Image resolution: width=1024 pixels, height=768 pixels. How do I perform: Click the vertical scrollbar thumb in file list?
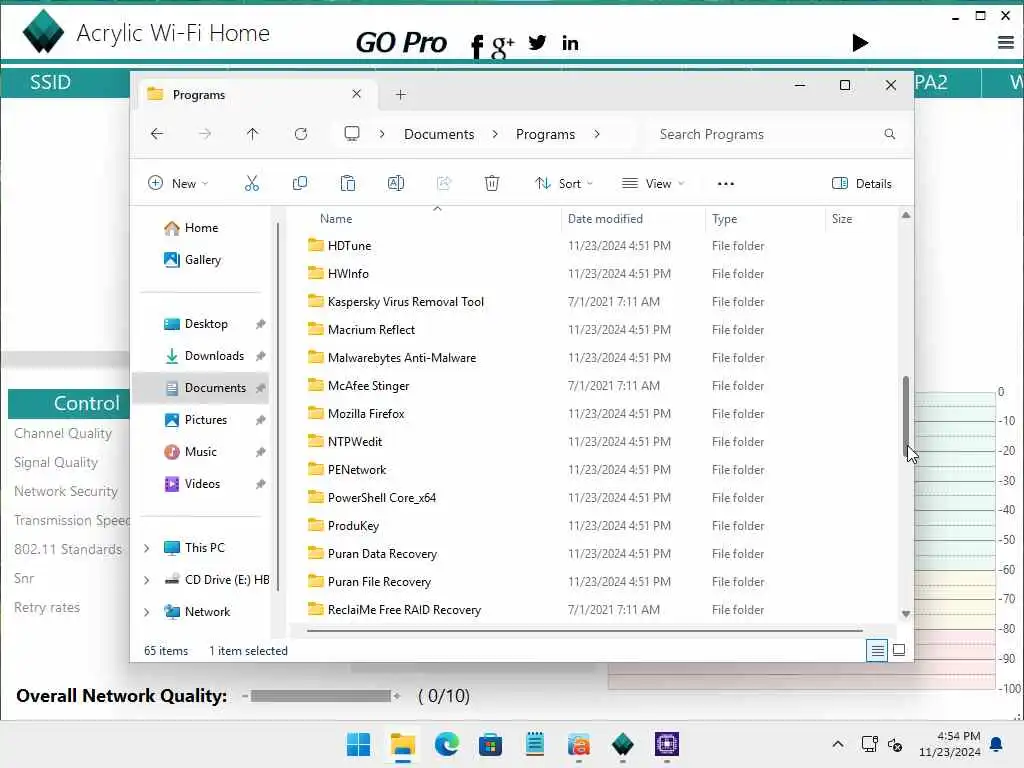(906, 415)
